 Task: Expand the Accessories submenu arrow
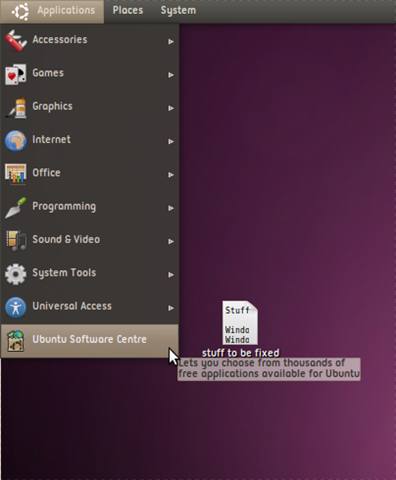coord(171,41)
